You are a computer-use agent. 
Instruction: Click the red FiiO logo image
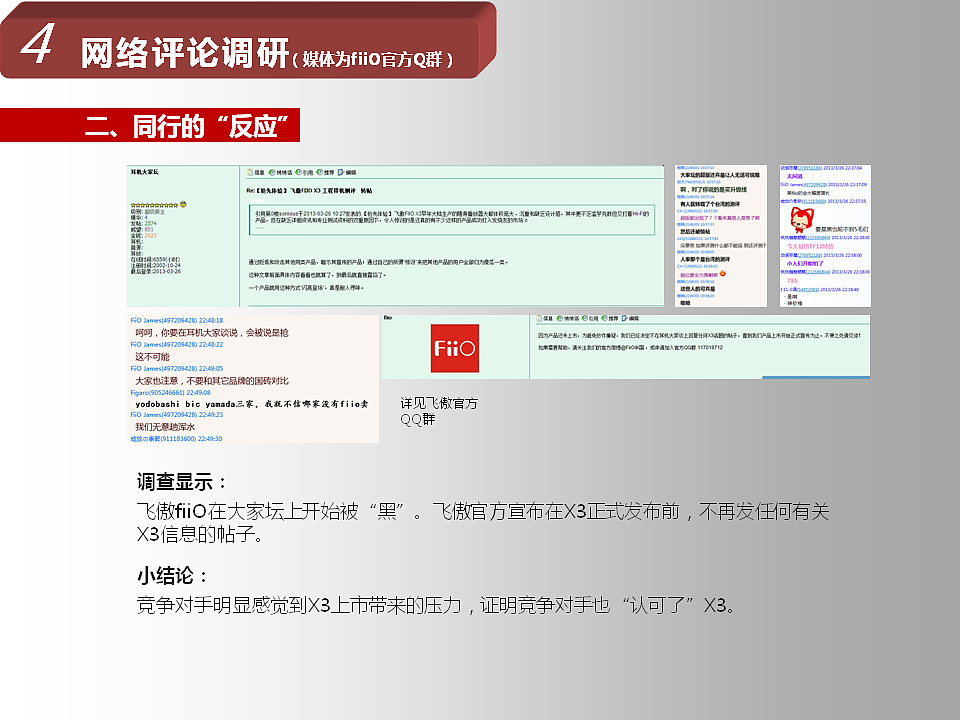(x=454, y=346)
